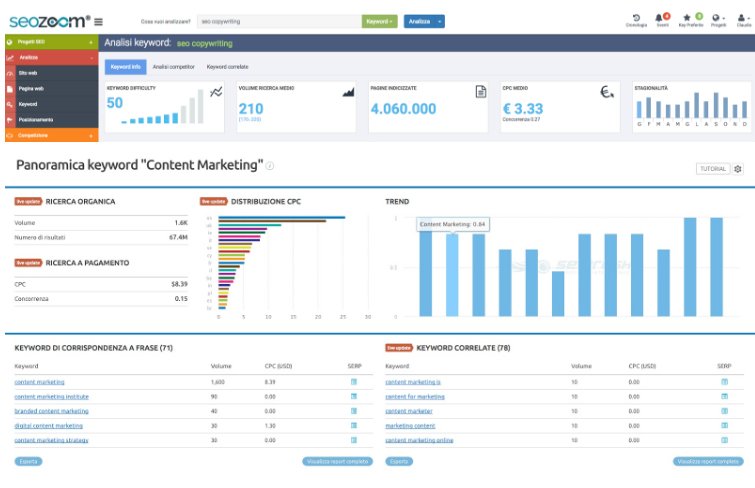The height and width of the screenshot is (488, 755).
Task: Click the Keyword magnifier sidebar icon
Action: [10, 104]
